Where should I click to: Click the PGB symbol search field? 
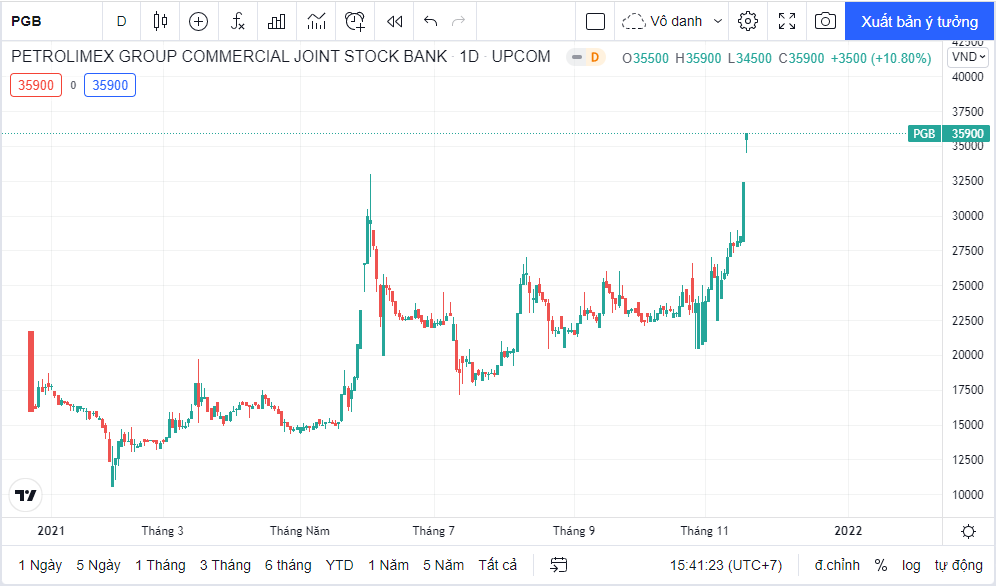click(50, 21)
